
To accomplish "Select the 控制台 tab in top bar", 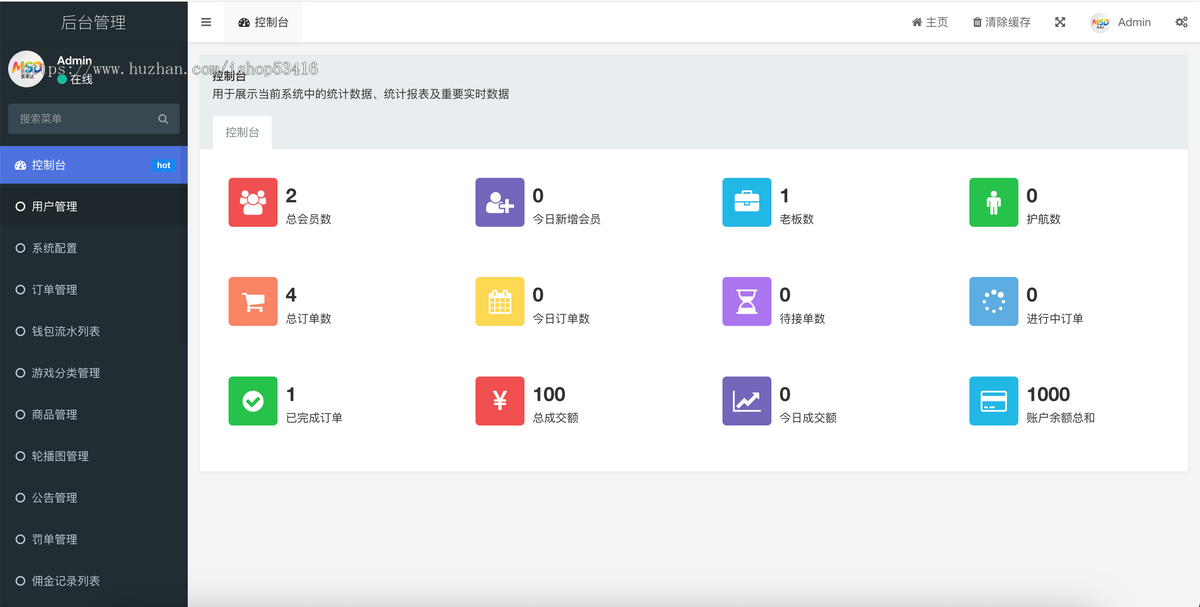I will click(263, 22).
